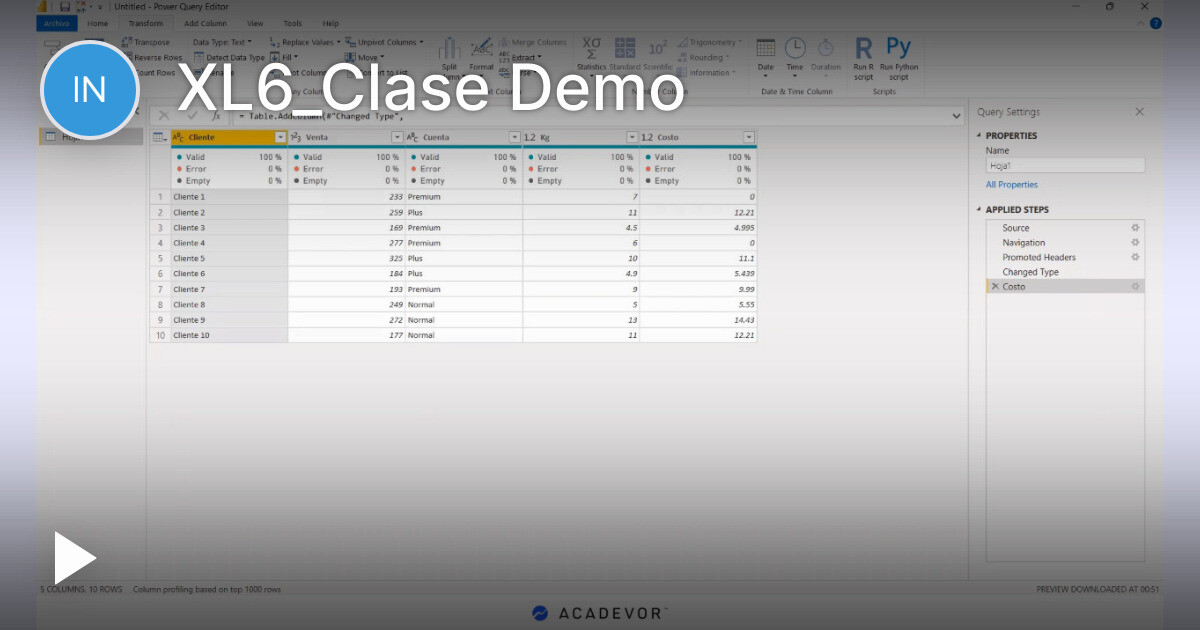
Task: Open the Replace Values dropdown
Action: point(305,42)
